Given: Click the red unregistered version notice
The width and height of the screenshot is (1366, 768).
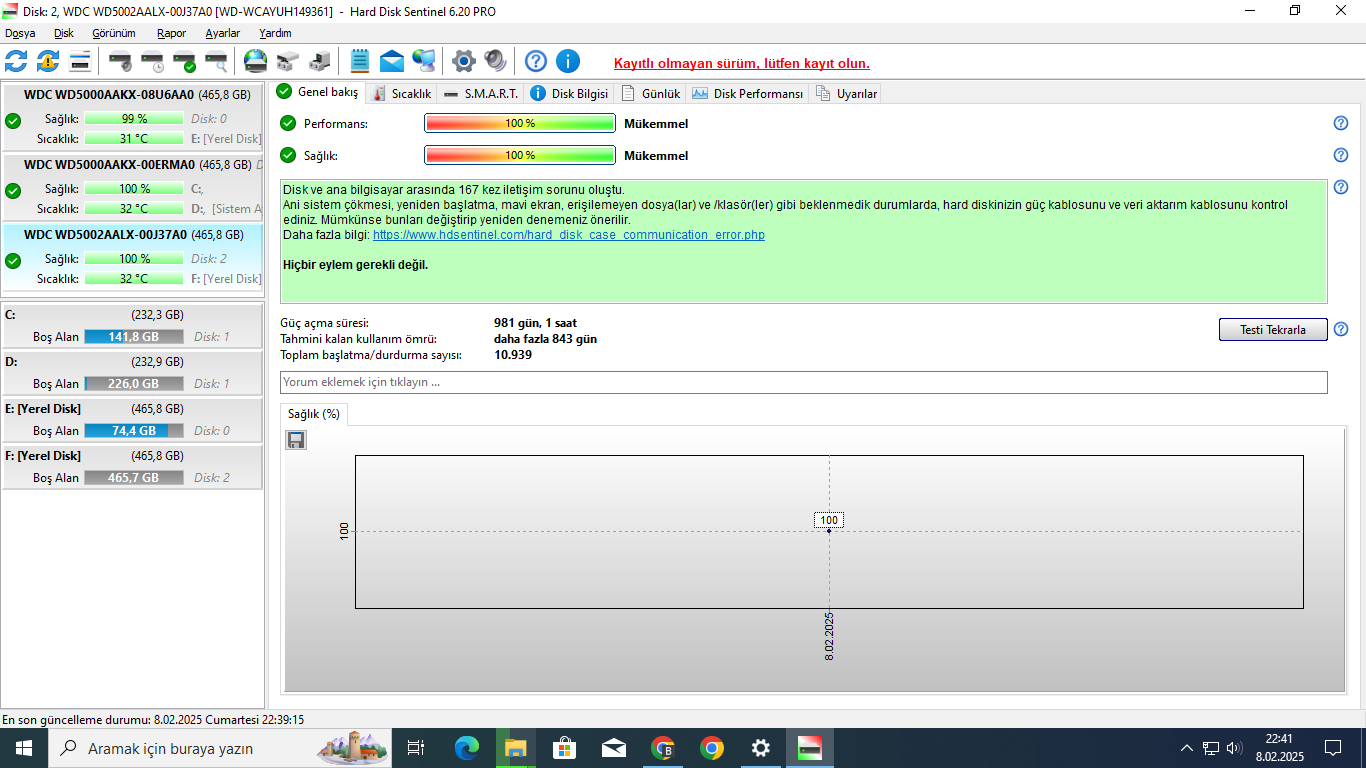Looking at the screenshot, I should pyautogui.click(x=742, y=63).
